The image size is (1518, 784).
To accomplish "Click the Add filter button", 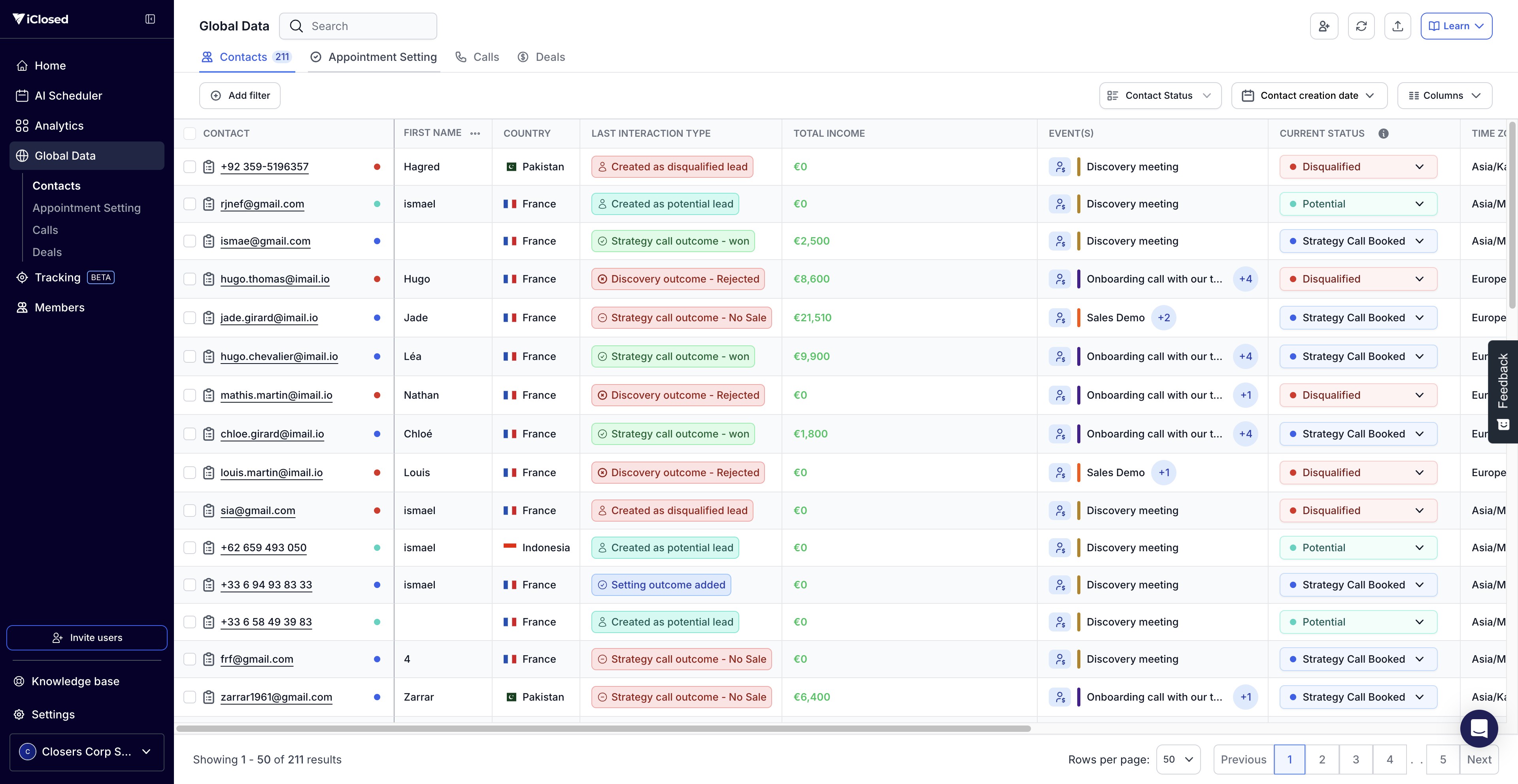I will coord(240,95).
